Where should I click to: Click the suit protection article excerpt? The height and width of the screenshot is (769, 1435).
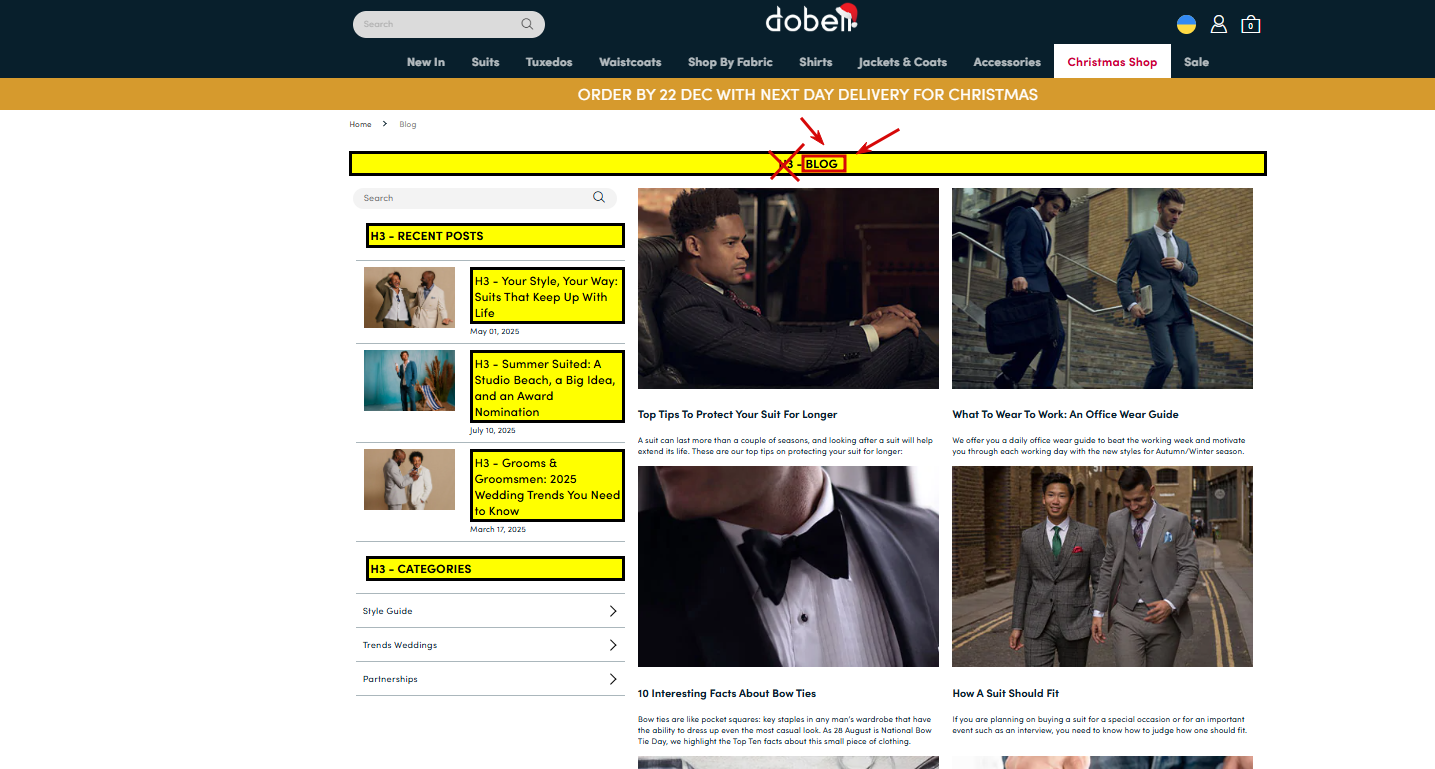786,446
